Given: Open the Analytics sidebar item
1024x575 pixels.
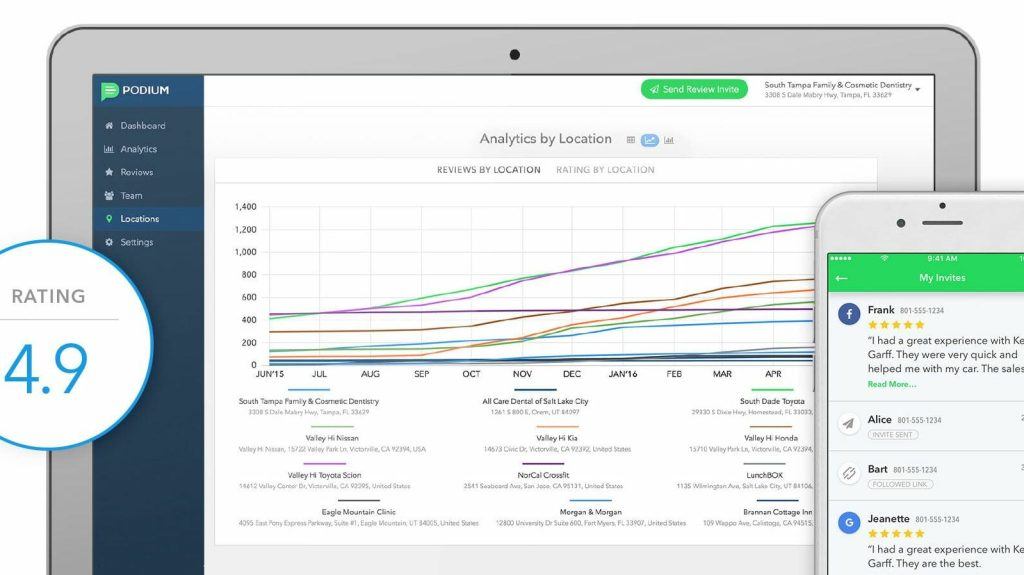Looking at the screenshot, I should click(138, 149).
